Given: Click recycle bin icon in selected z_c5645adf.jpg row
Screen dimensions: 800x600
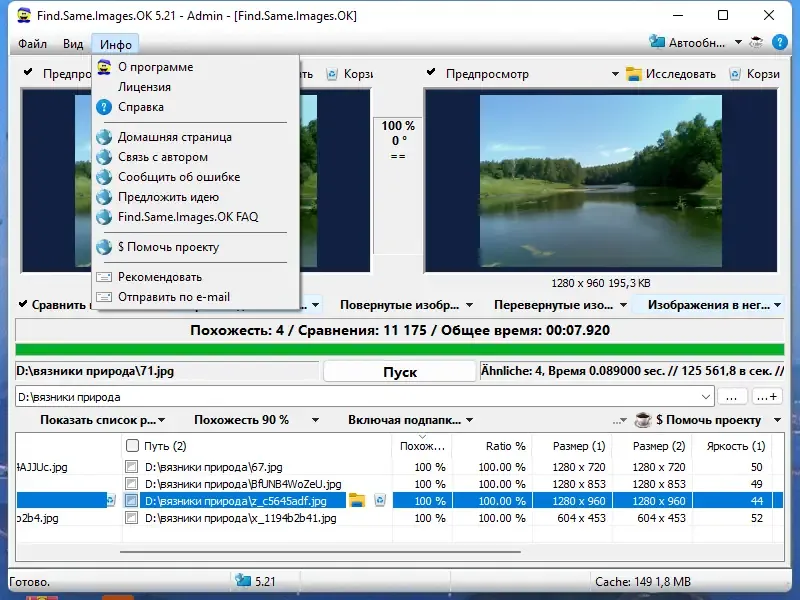Looking at the screenshot, I should tap(380, 501).
